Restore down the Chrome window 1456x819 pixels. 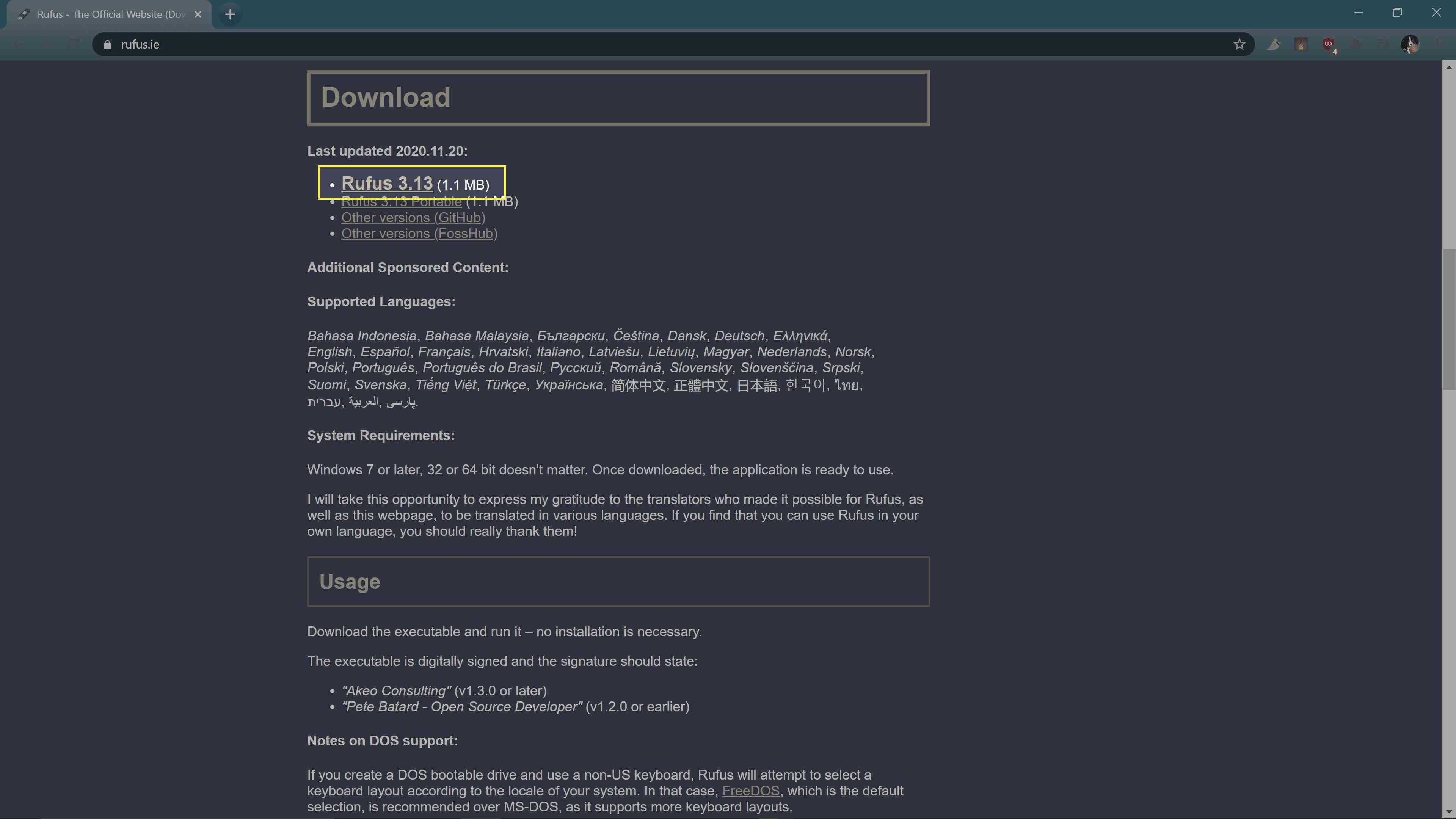(1396, 13)
